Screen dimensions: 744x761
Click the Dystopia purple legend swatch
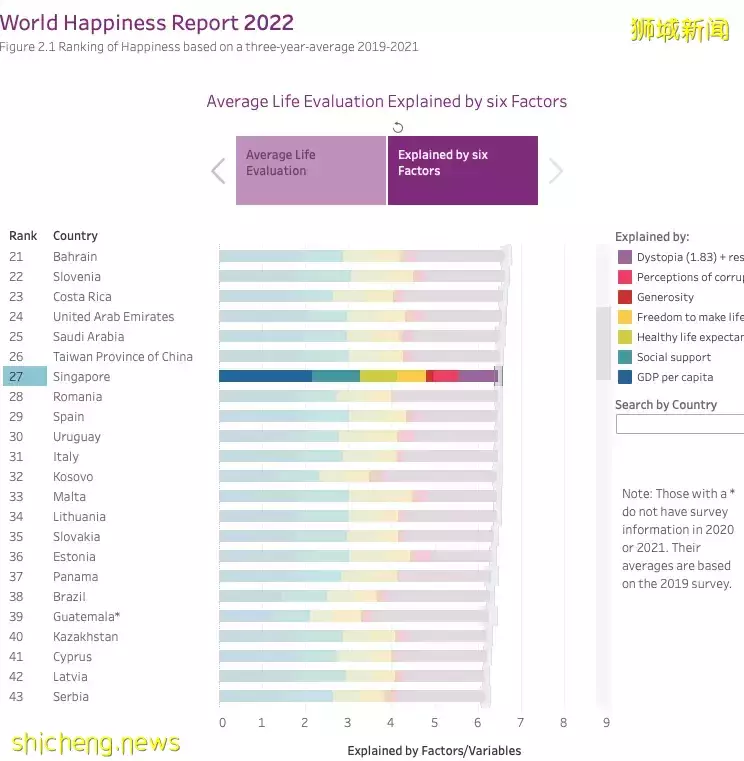625,257
